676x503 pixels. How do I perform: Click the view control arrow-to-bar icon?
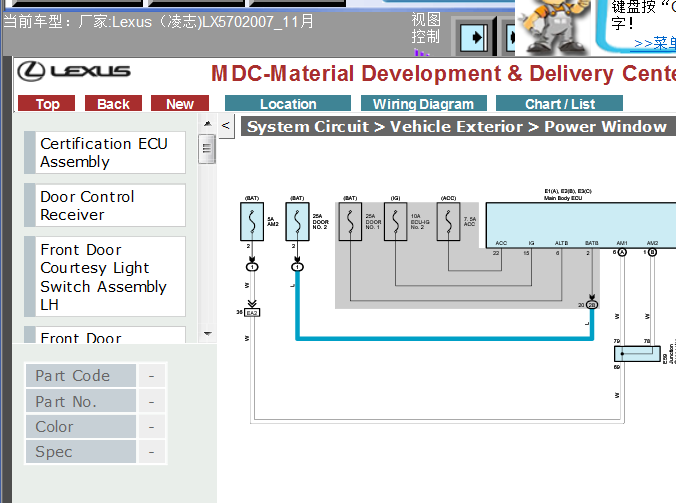[x=474, y=38]
